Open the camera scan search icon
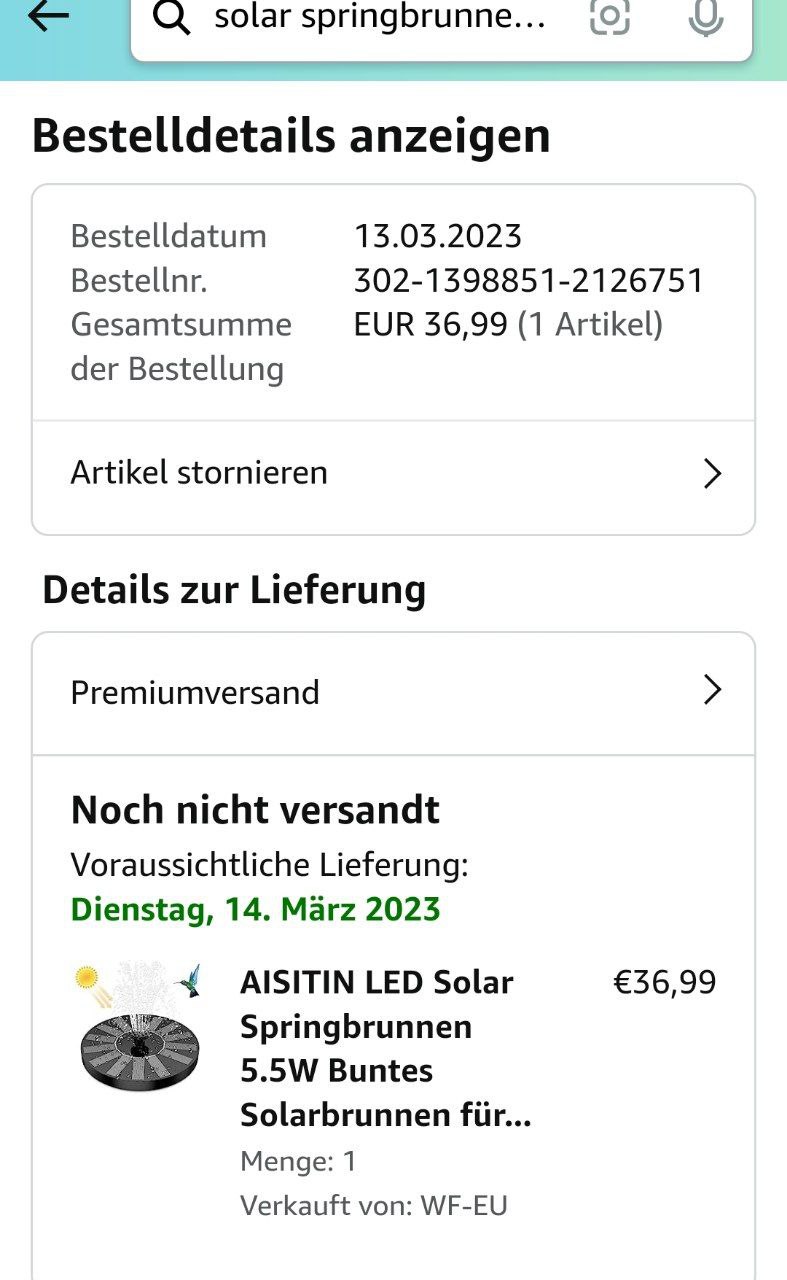 click(x=609, y=17)
